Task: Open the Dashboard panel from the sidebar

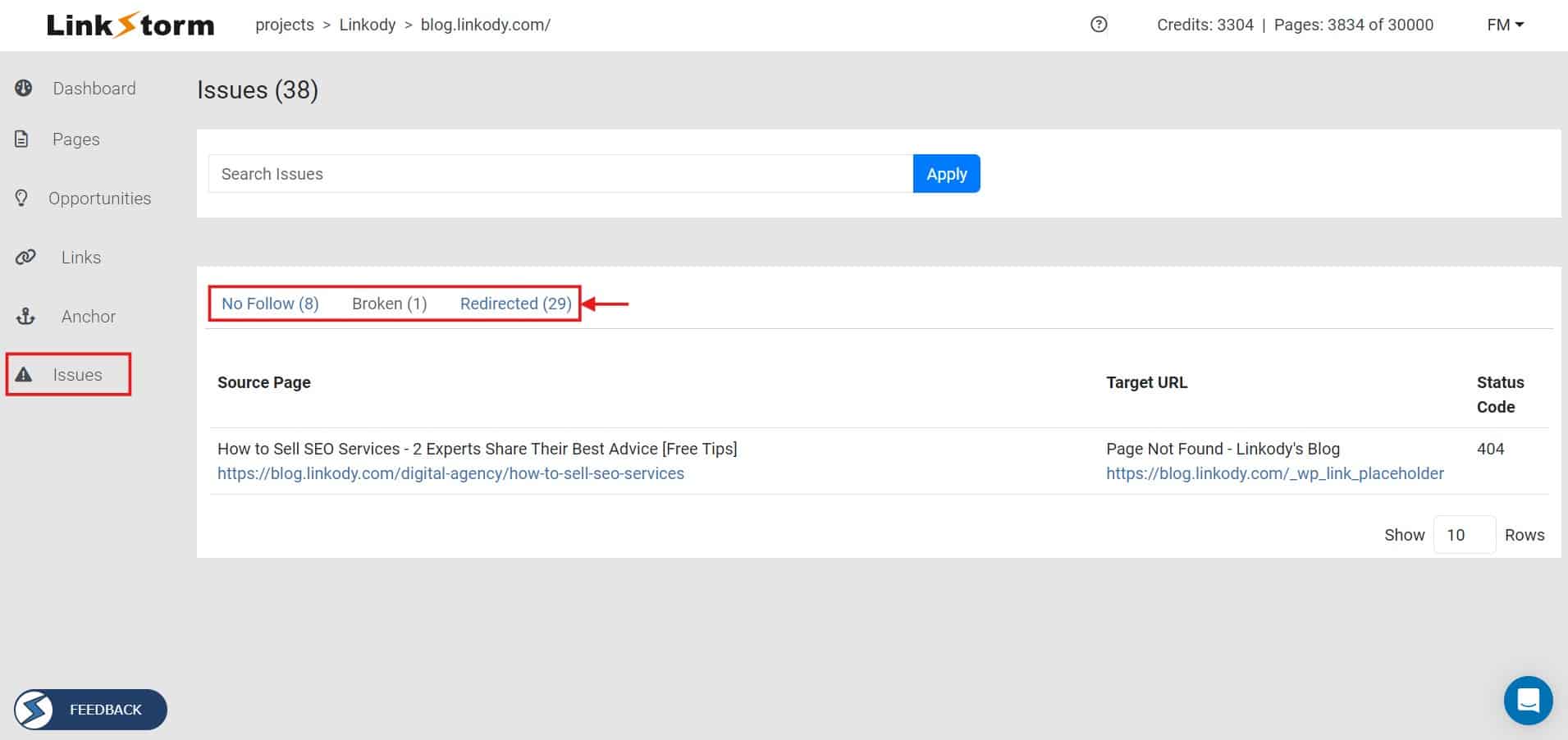Action: click(23, 88)
